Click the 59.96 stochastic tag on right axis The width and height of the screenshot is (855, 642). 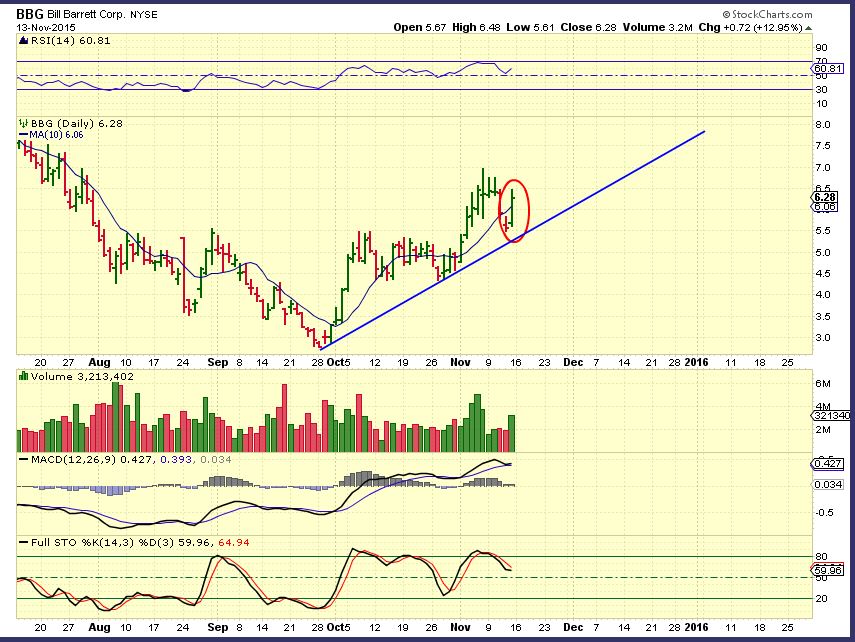pos(828,571)
